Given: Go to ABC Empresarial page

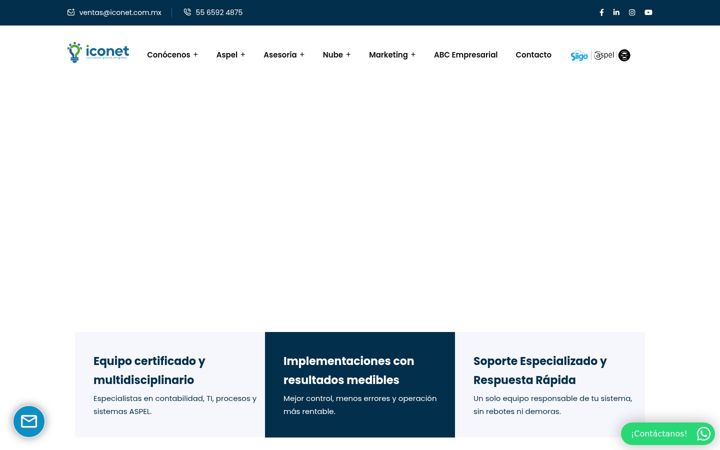Looking at the screenshot, I should pos(466,55).
